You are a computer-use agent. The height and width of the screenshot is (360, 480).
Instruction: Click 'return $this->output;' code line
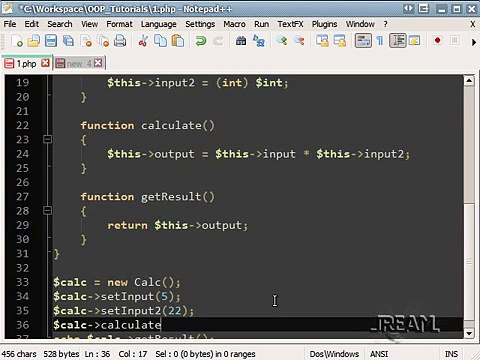[x=178, y=225]
